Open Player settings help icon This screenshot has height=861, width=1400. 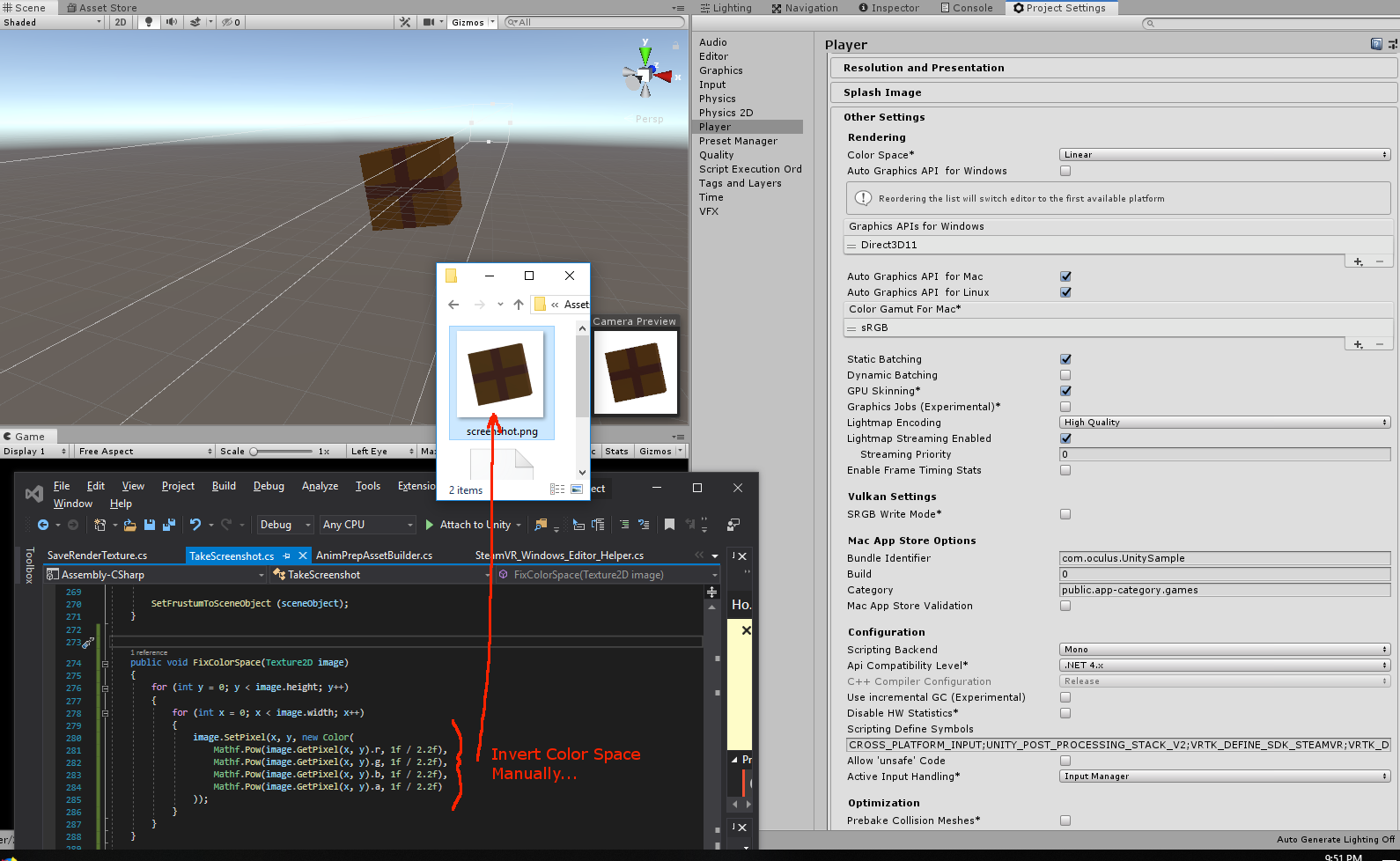[1376, 44]
